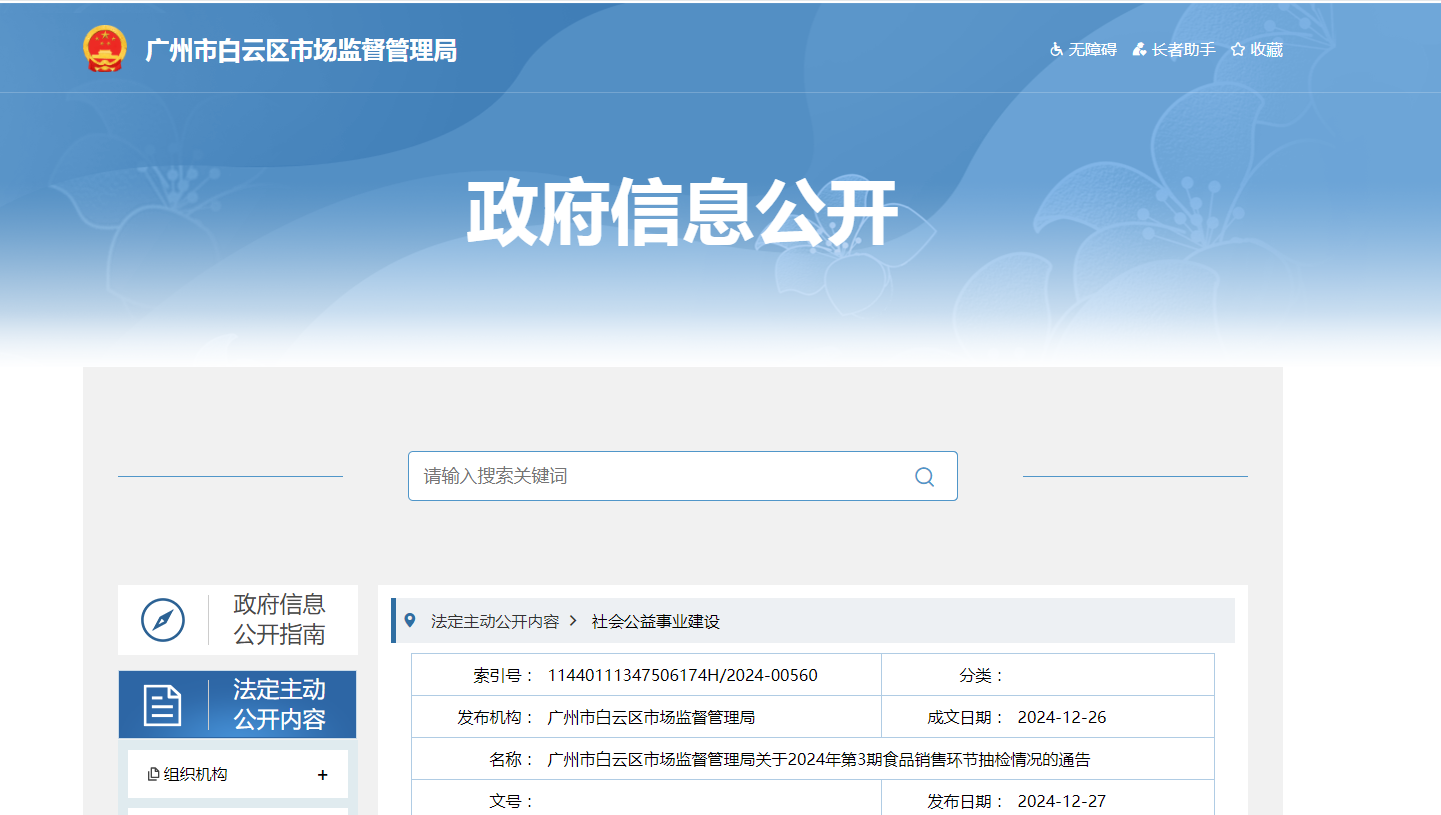Select the 收藏 bookmark link
1441x815 pixels.
pos(1267,49)
